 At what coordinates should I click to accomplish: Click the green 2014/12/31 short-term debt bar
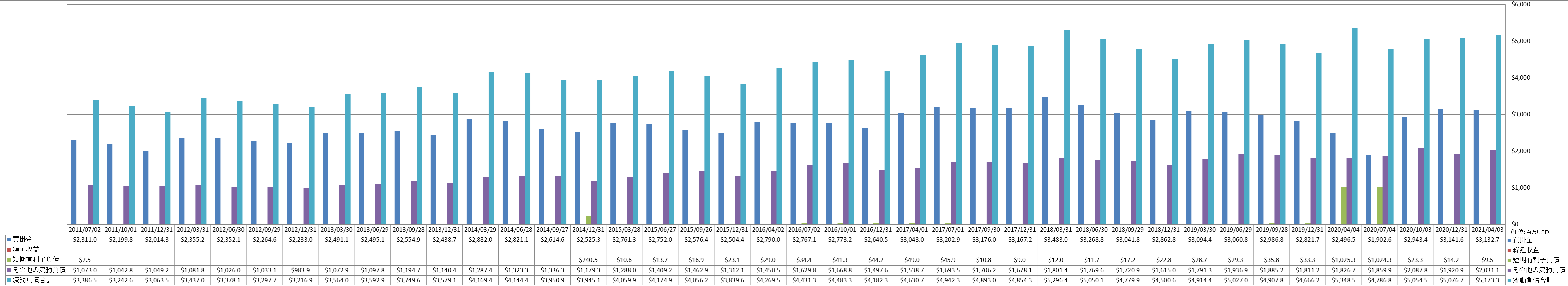(x=589, y=220)
